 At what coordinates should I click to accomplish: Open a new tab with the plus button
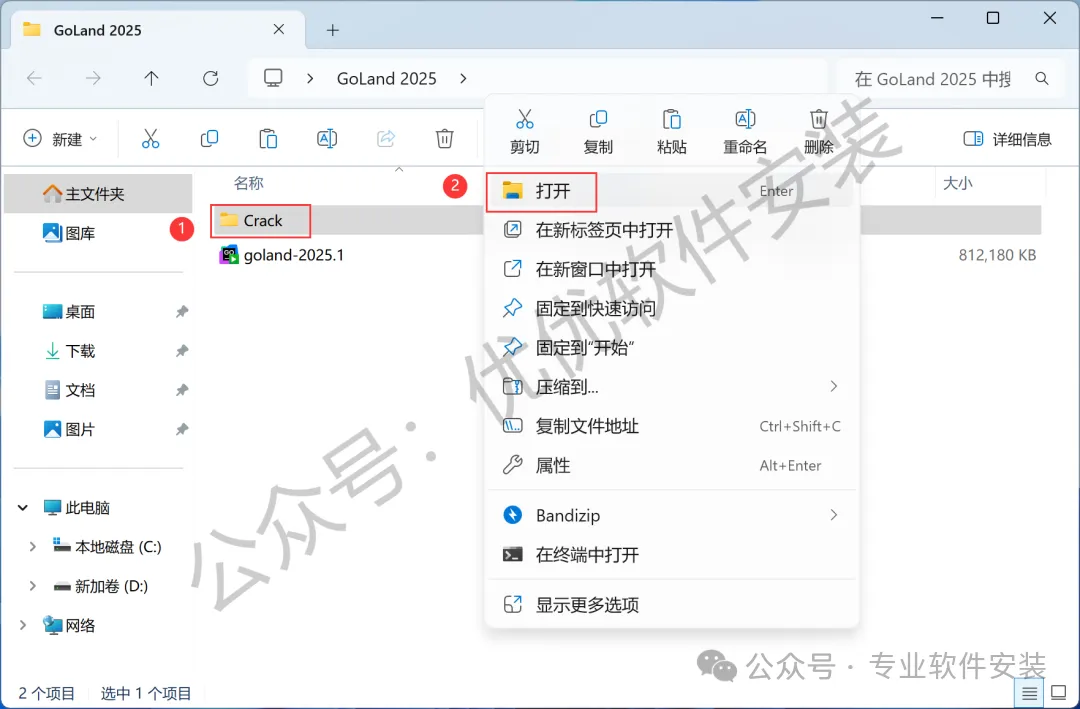tap(333, 30)
